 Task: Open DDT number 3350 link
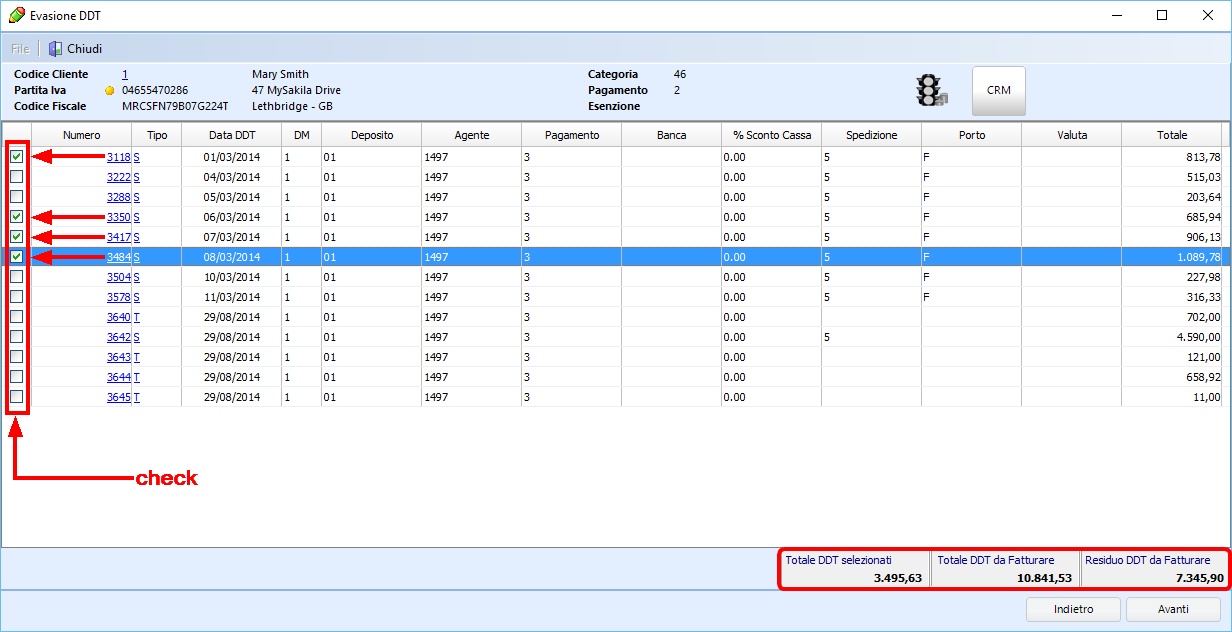118,217
